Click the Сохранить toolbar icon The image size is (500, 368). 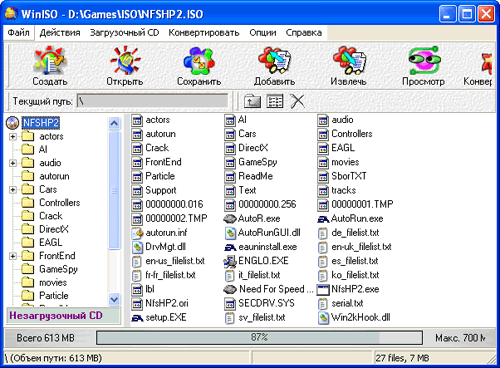coord(199,60)
